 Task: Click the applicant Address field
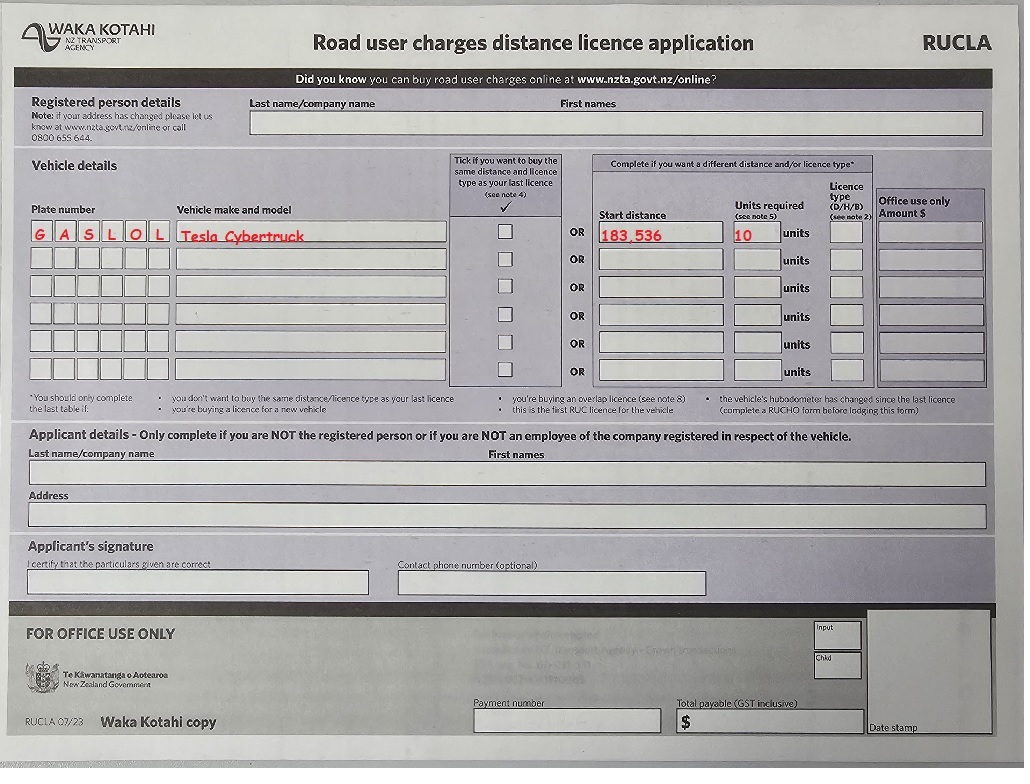(507, 516)
